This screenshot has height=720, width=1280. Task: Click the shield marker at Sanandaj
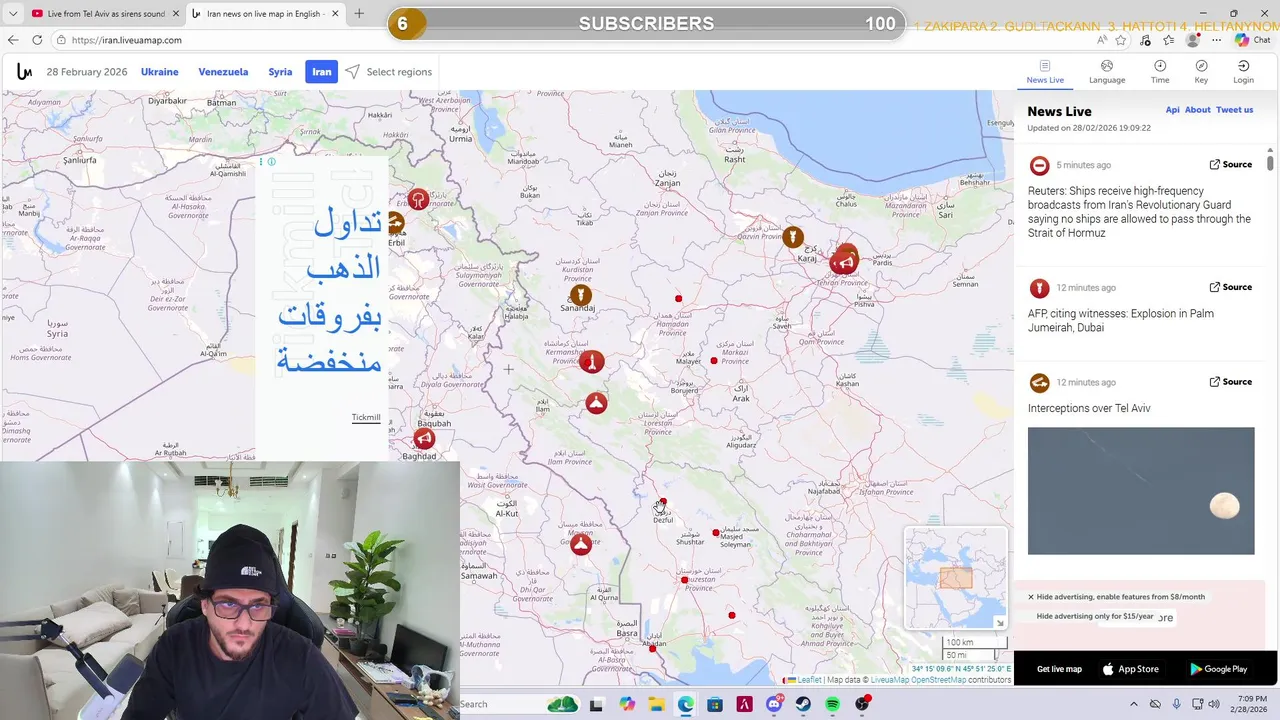580,295
